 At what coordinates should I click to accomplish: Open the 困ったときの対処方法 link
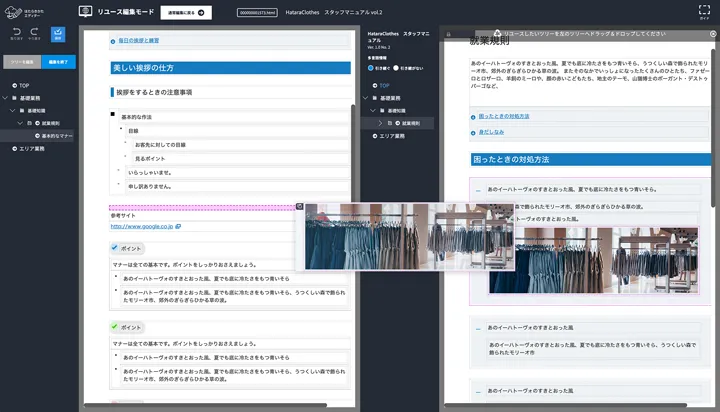point(504,117)
